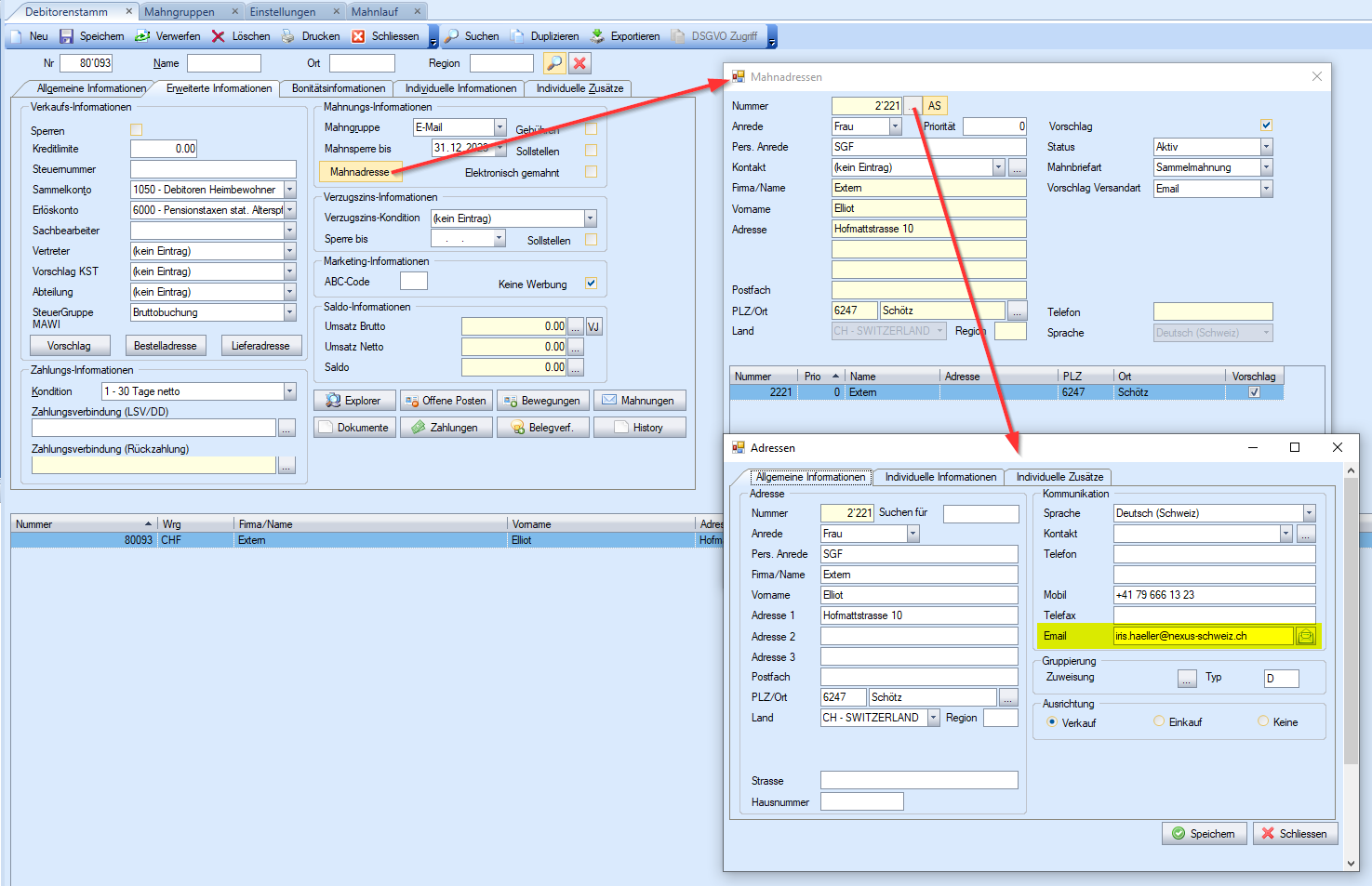Enable the Sperren checkbox

click(x=137, y=130)
